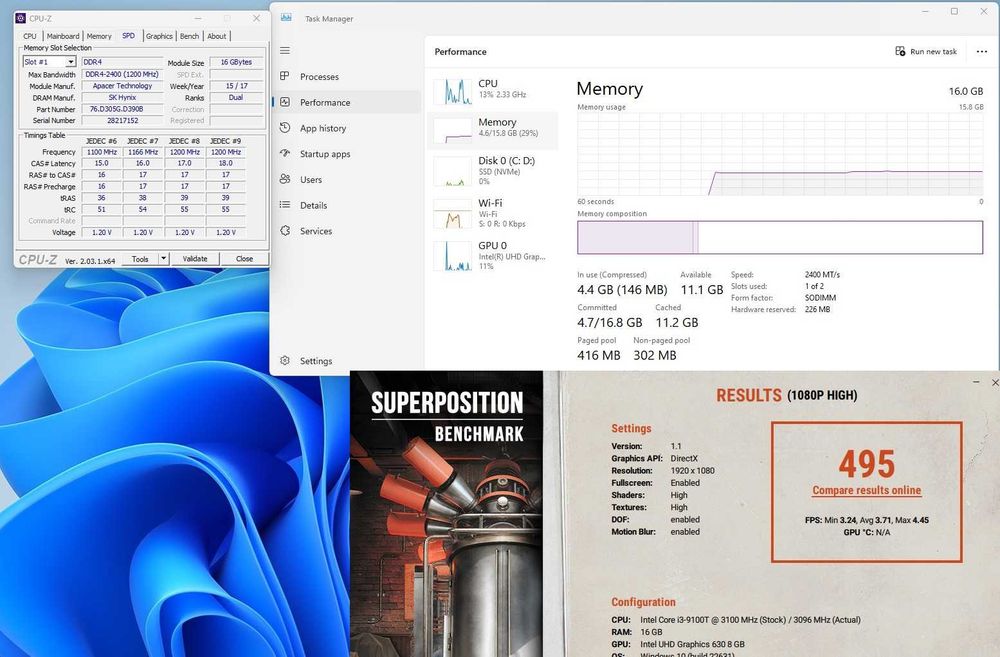
Task: Click the Committed value 4.7/16.8 GB
Action: 610,323
